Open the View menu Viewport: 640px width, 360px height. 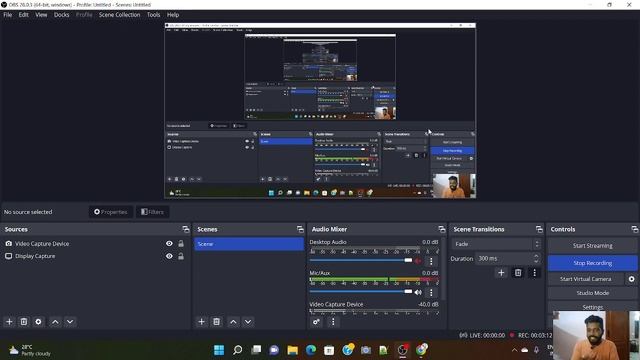(41, 15)
